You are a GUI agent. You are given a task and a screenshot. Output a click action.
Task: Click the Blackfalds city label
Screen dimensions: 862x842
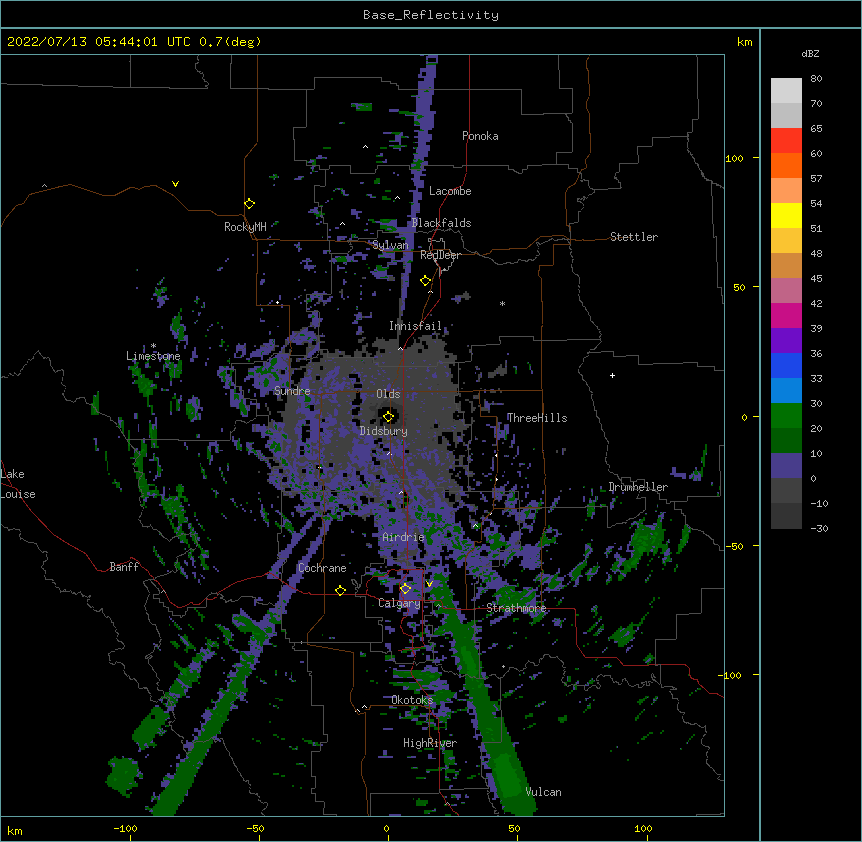441,223
